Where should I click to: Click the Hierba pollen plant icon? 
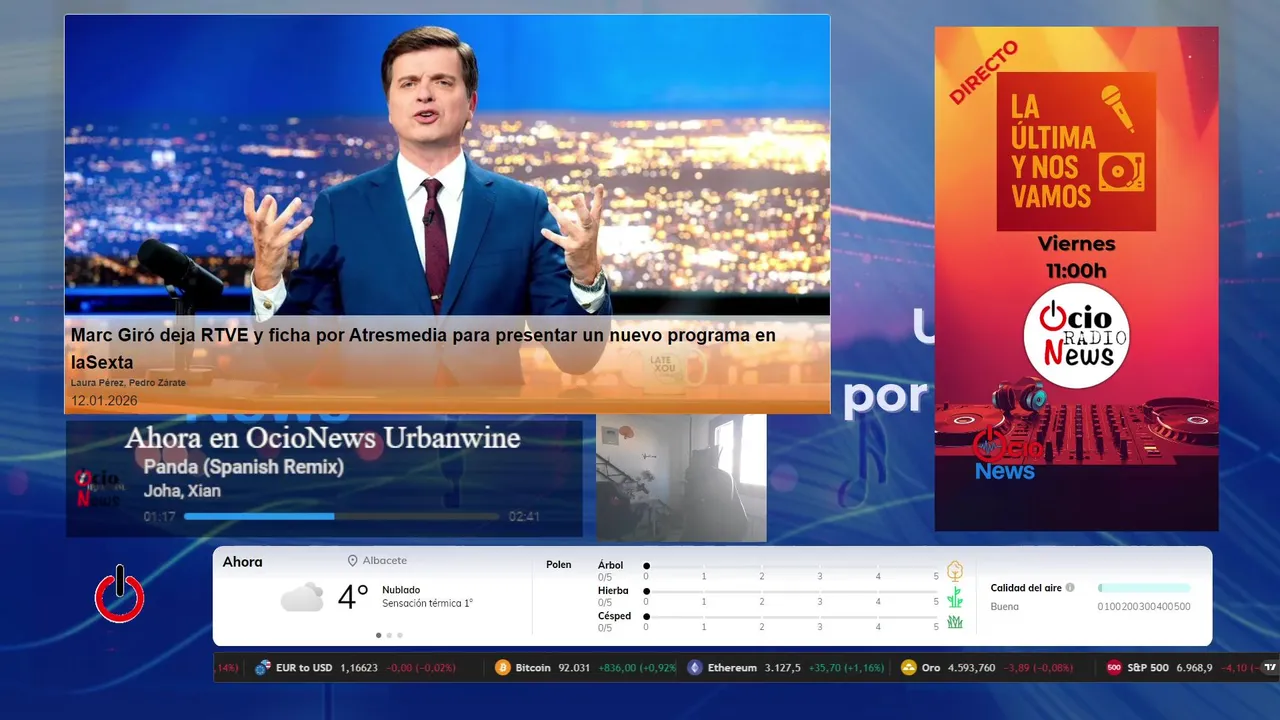955,597
